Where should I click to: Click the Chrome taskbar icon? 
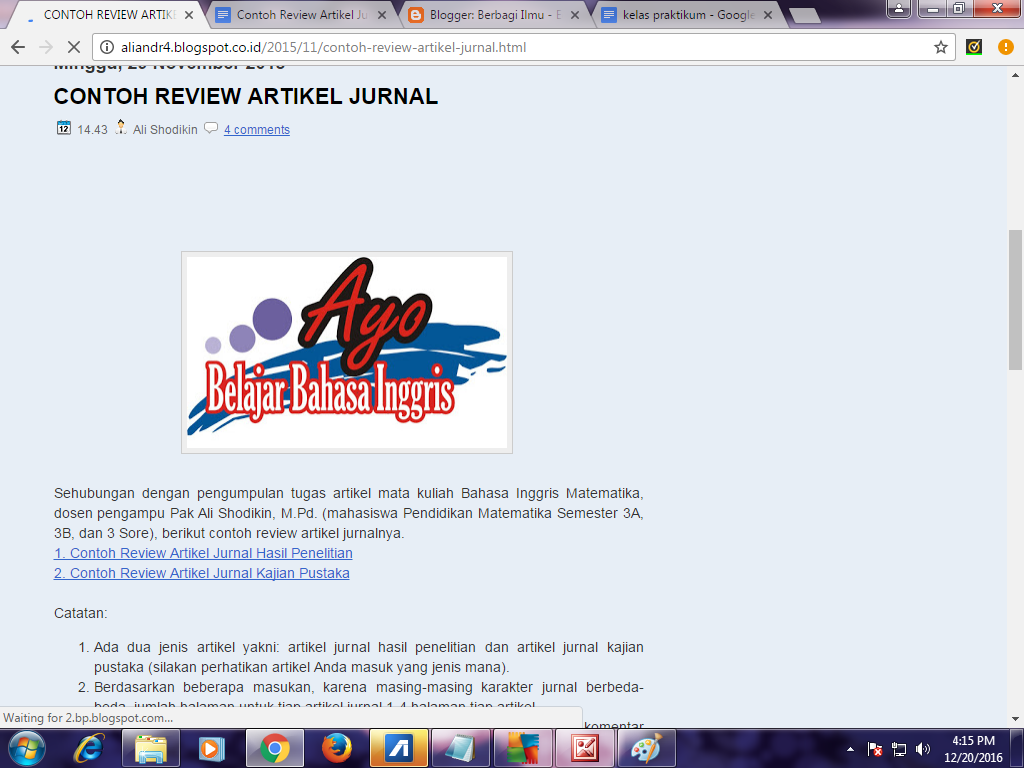(274, 748)
